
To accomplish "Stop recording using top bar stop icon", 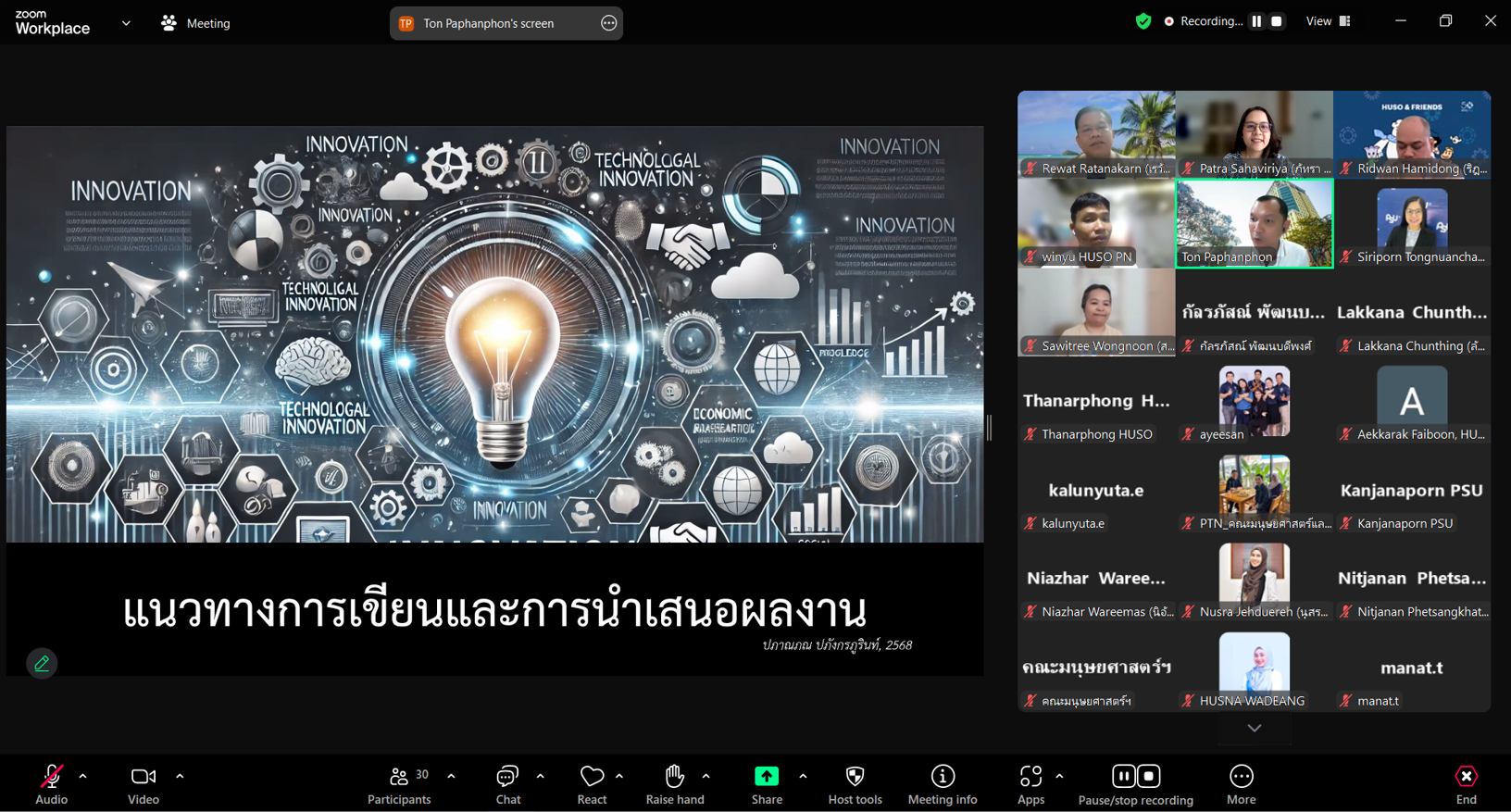I will tap(1277, 21).
